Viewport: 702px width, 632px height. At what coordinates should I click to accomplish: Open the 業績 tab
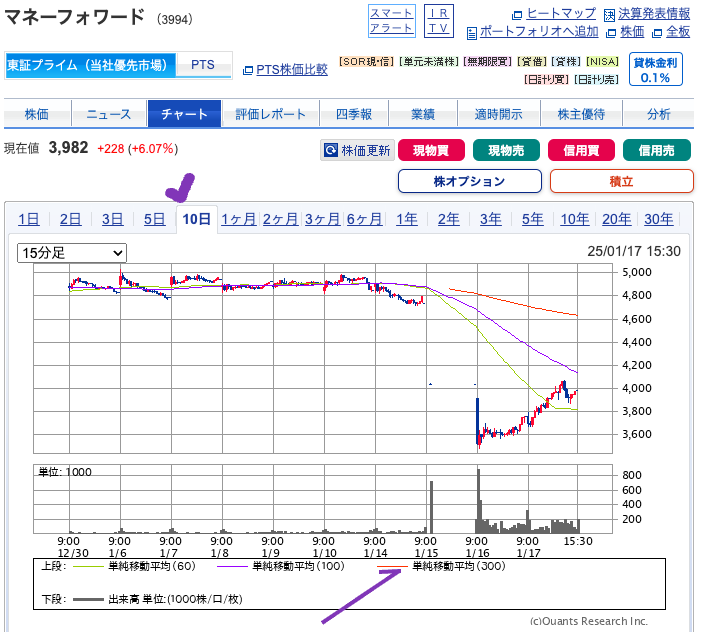pos(423,114)
